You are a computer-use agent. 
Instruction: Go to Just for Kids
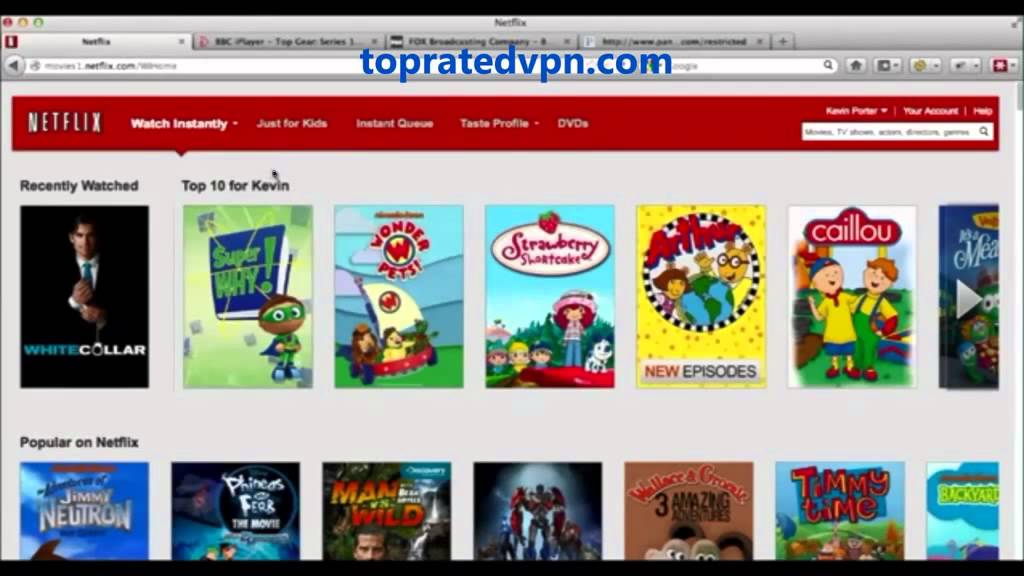coord(292,123)
